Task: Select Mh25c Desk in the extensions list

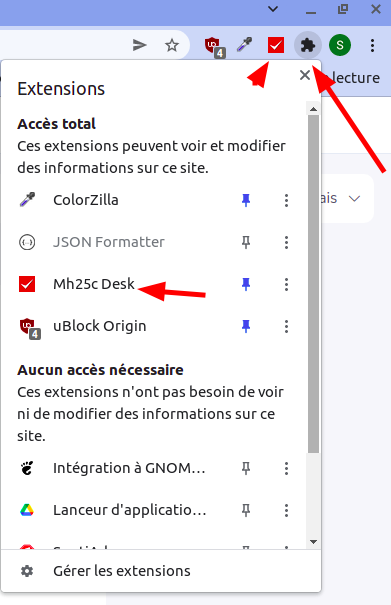Action: (94, 284)
